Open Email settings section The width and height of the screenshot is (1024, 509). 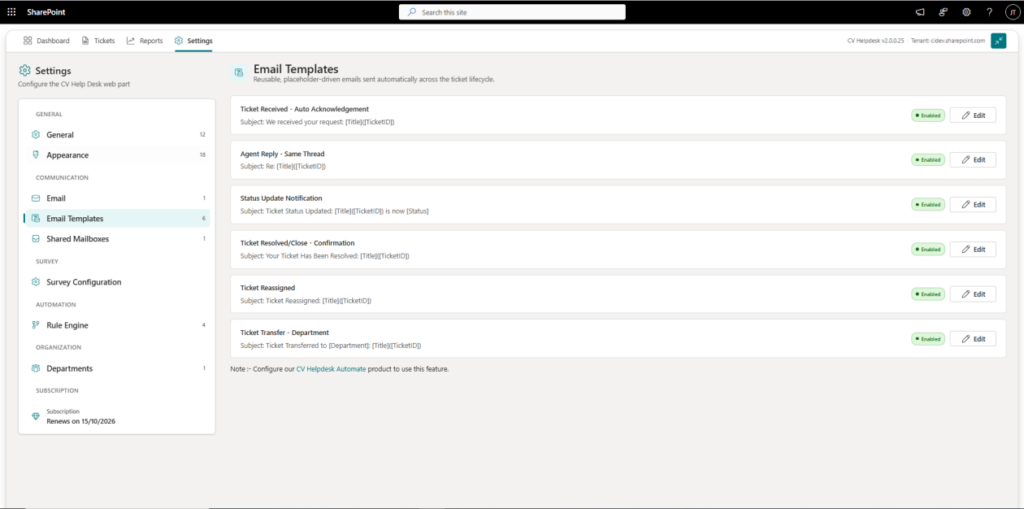pos(118,198)
